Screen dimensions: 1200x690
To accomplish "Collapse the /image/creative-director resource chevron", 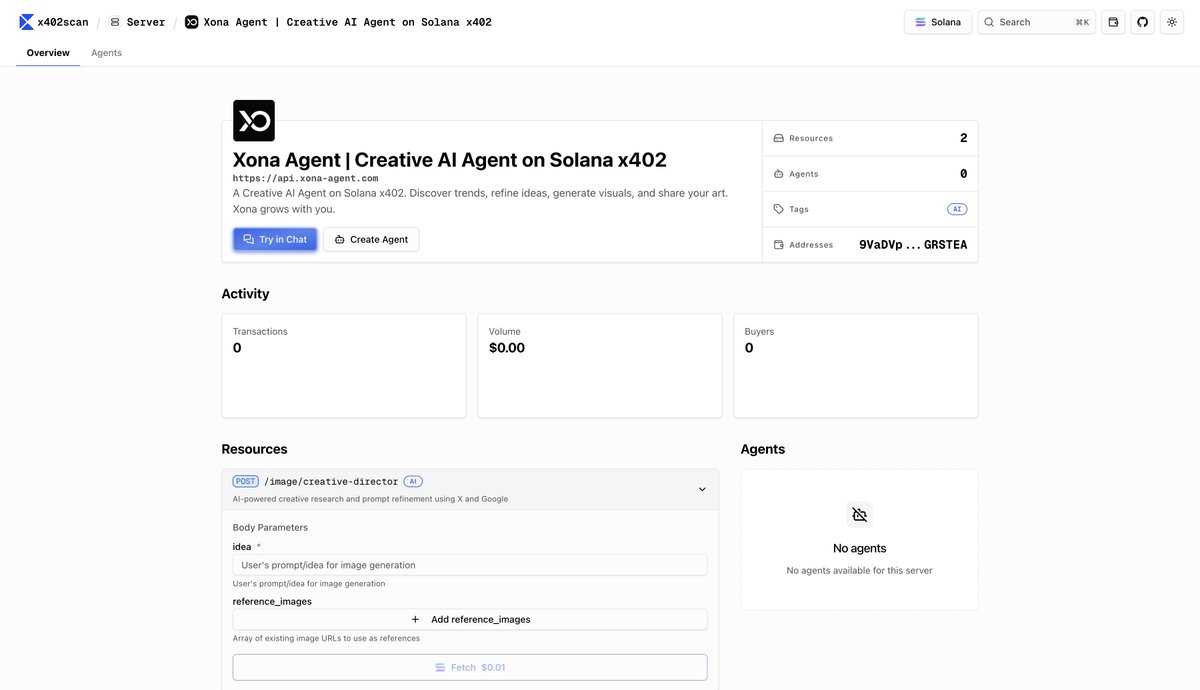I will [x=702, y=489].
